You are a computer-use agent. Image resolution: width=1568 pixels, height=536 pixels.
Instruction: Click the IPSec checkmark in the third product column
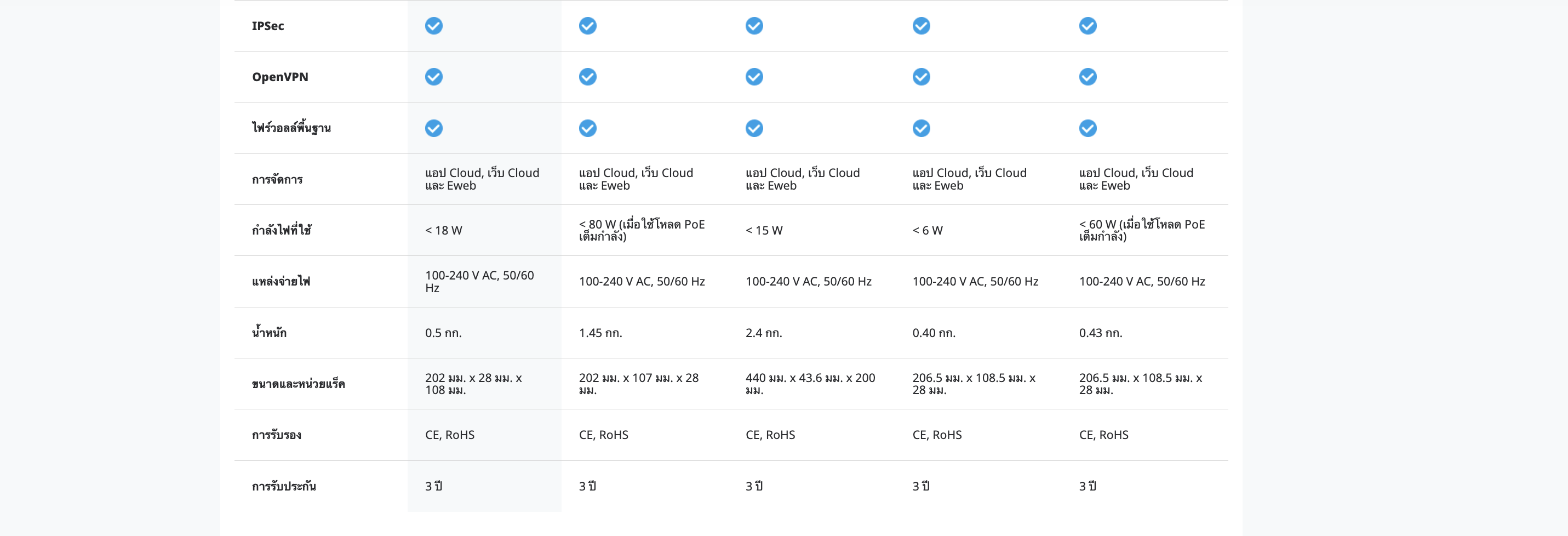point(753,26)
